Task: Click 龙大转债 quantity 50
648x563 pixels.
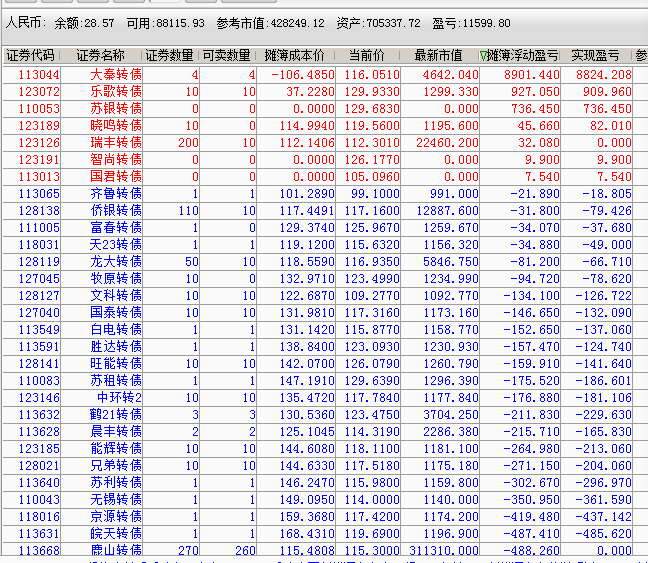Action: pos(192,262)
